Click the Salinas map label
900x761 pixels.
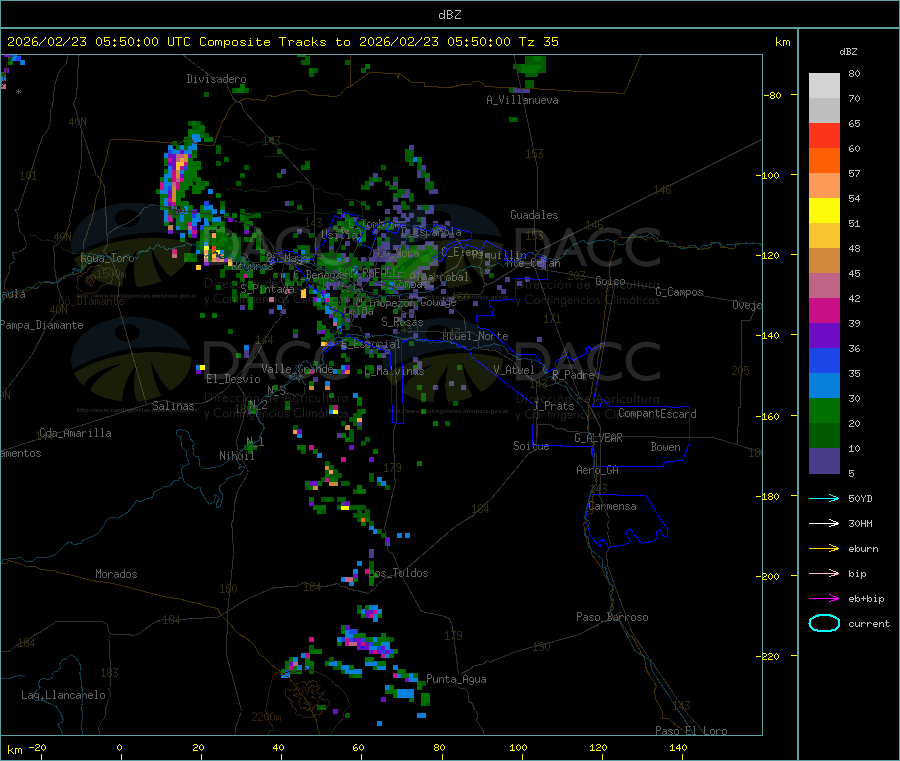(173, 406)
